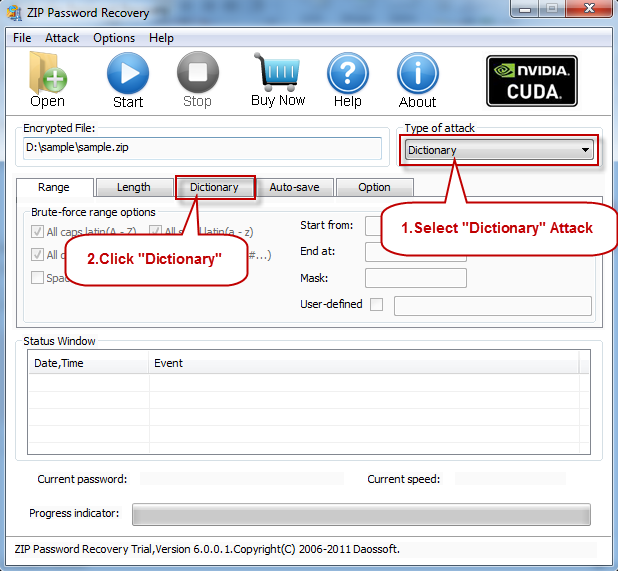Switch to the Range tab
The height and width of the screenshot is (571, 618).
coord(54,187)
